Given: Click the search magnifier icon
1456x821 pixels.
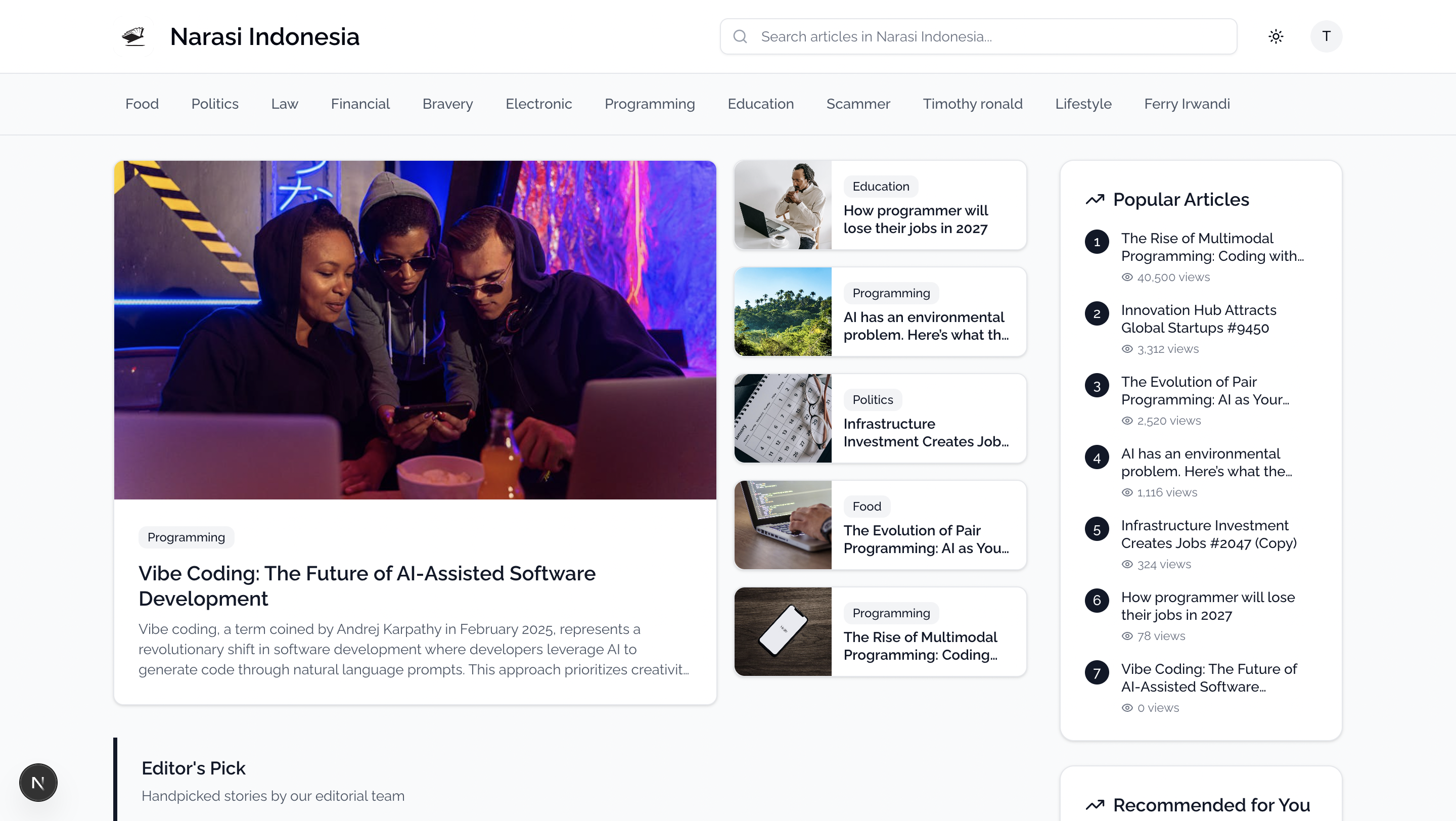Looking at the screenshot, I should (x=741, y=37).
